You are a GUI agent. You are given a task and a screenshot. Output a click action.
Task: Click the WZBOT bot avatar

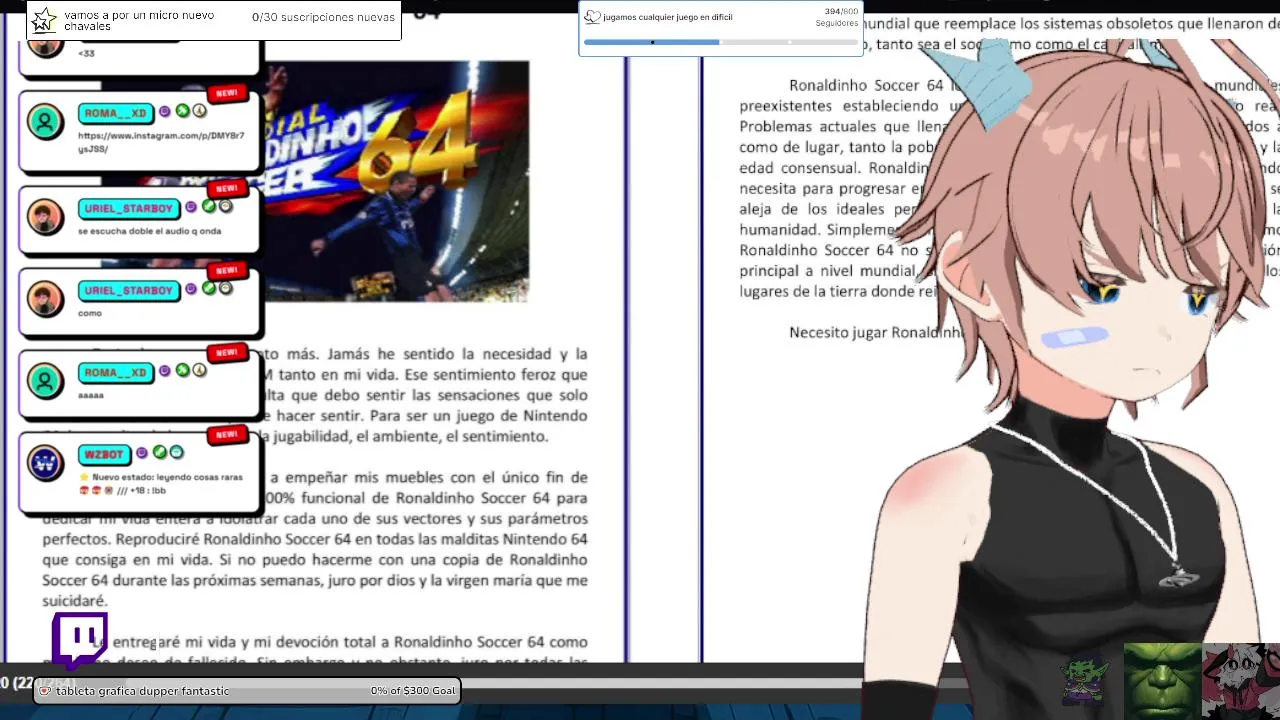tap(45, 463)
